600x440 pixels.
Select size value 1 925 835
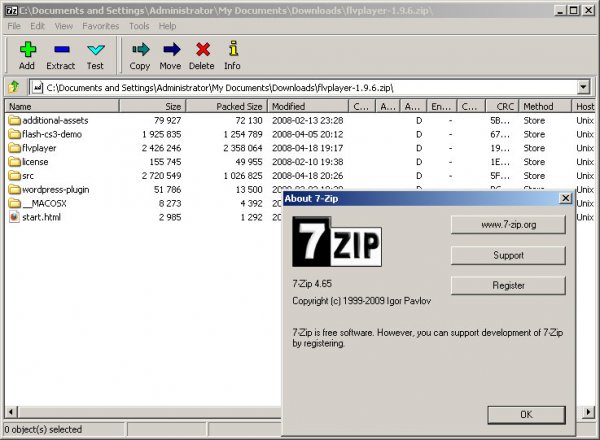(161, 134)
